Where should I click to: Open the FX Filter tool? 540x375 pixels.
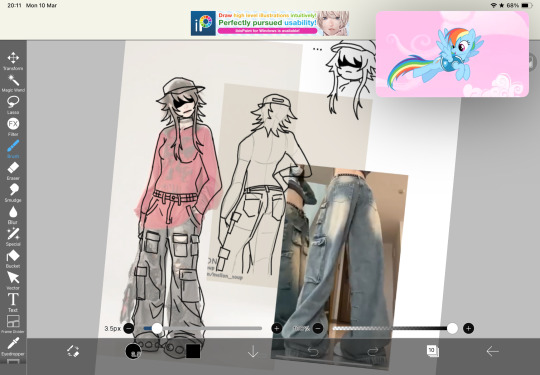tap(13, 127)
